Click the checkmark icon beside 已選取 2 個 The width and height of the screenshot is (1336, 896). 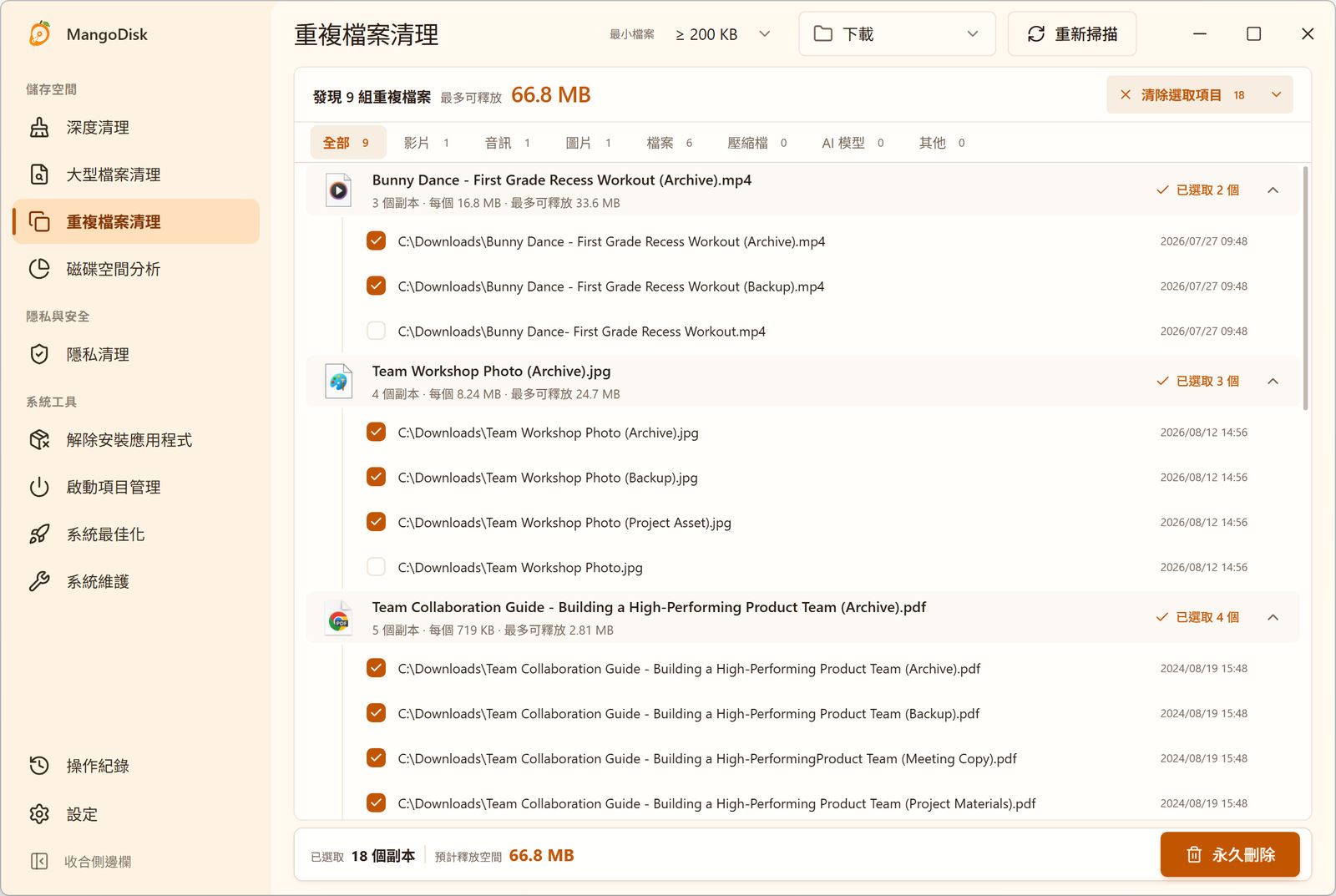coord(1162,190)
